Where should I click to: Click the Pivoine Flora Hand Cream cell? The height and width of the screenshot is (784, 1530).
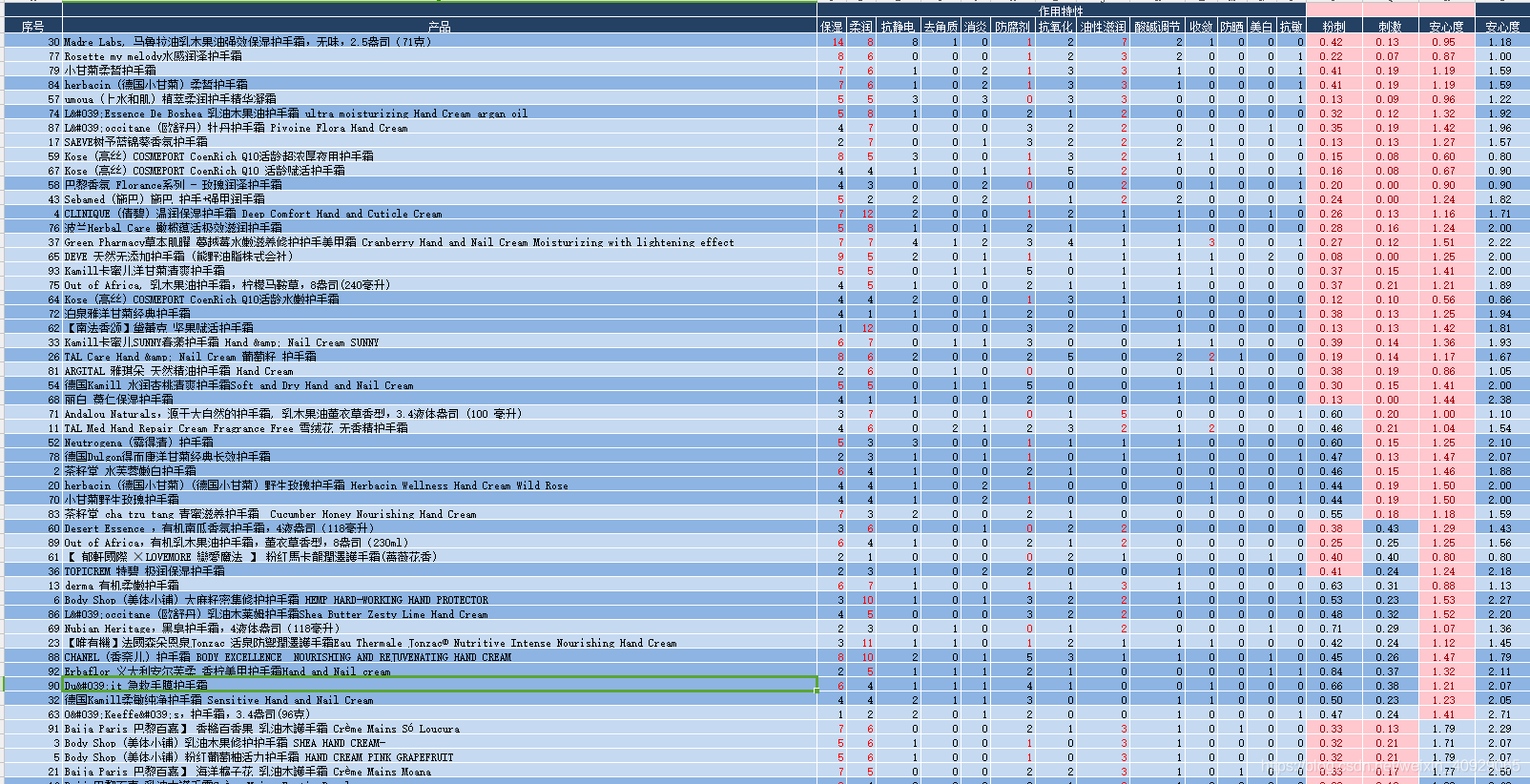[440, 128]
